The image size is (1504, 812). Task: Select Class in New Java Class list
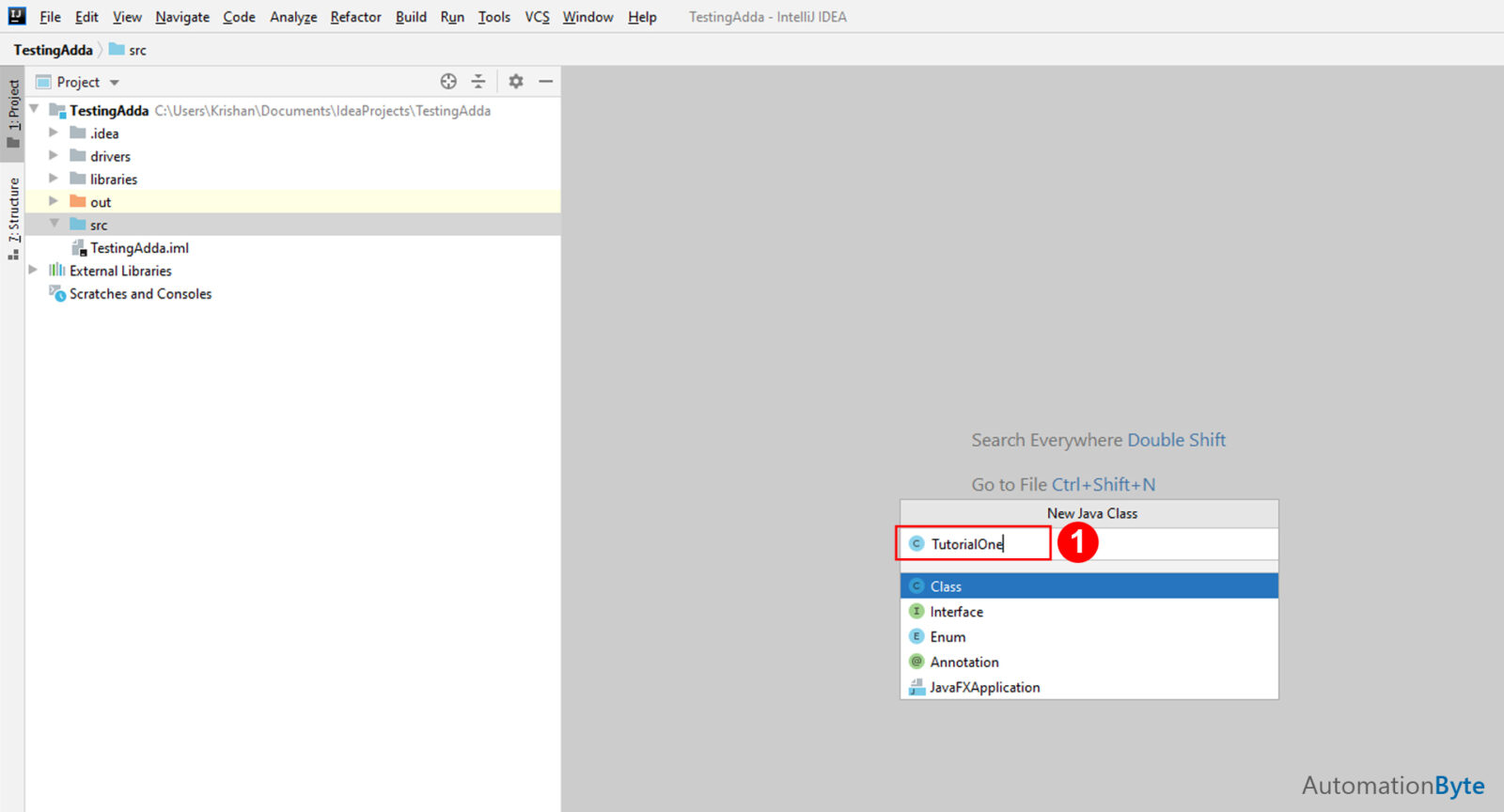1089,586
